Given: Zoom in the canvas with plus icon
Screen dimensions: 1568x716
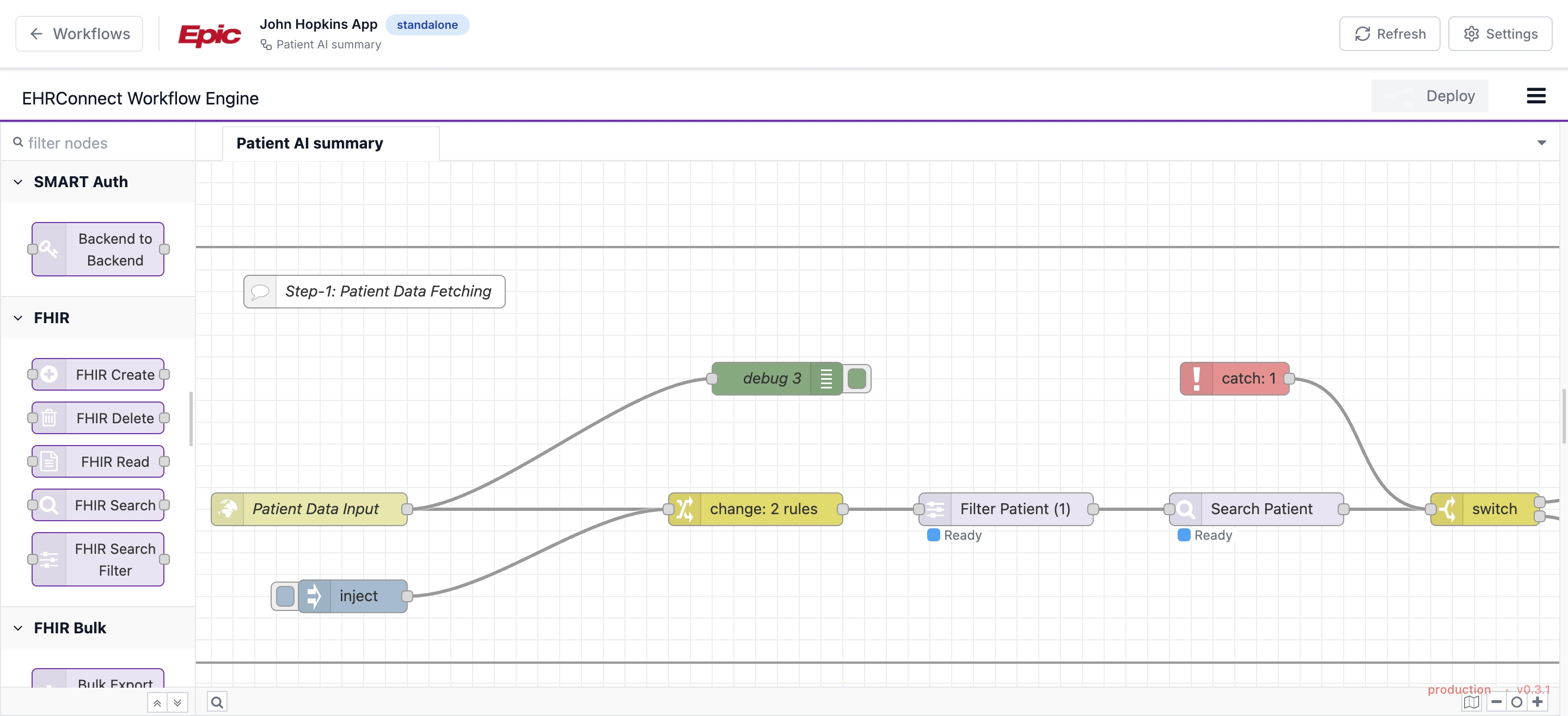Looking at the screenshot, I should (1538, 702).
